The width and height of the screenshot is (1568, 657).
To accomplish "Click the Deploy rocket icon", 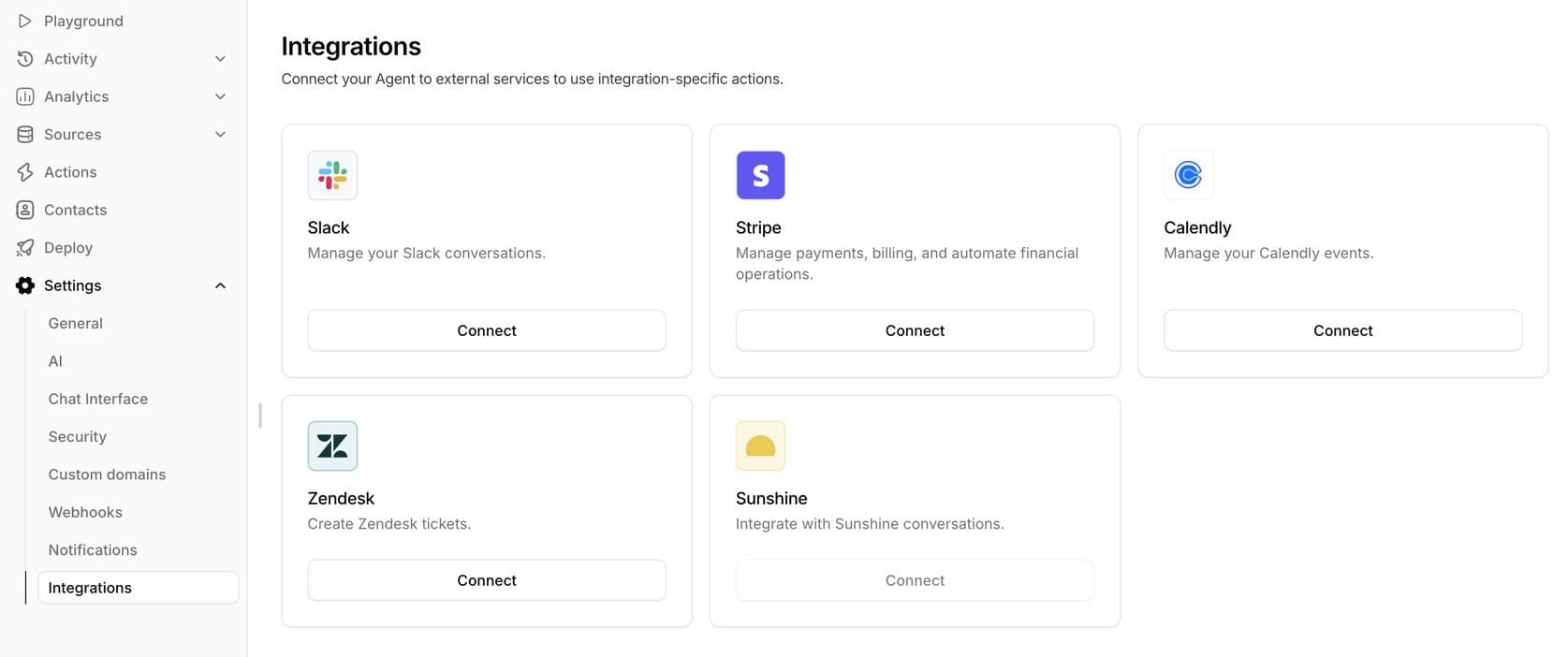I will (x=25, y=248).
